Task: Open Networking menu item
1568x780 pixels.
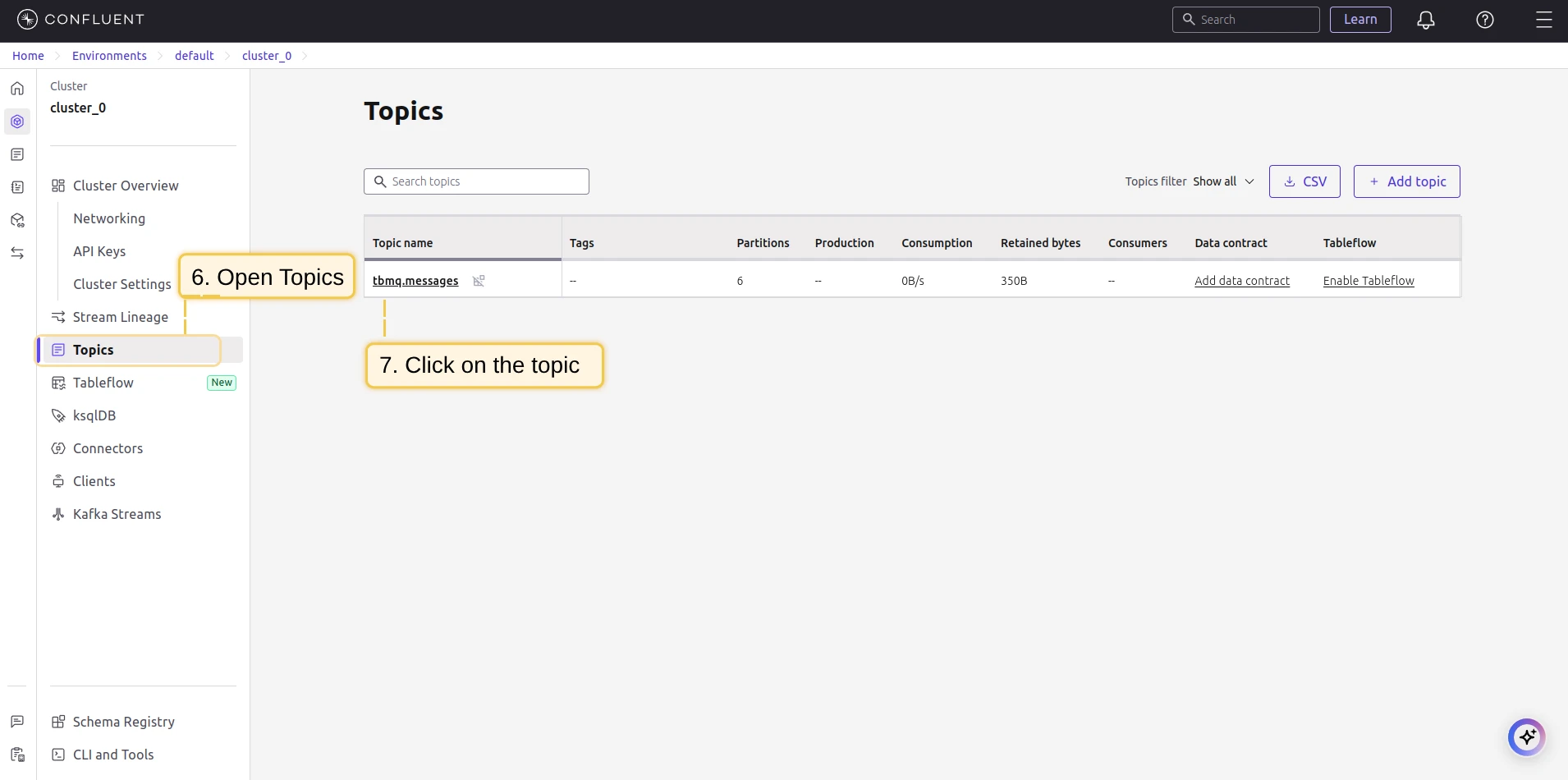Action: (109, 218)
